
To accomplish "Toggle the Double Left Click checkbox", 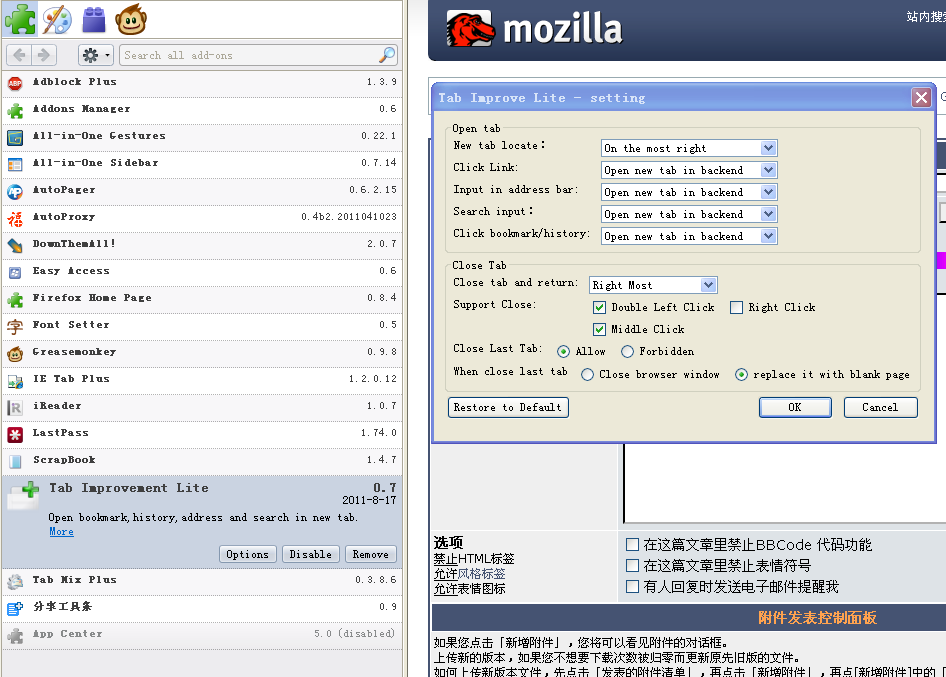I will 599,307.
